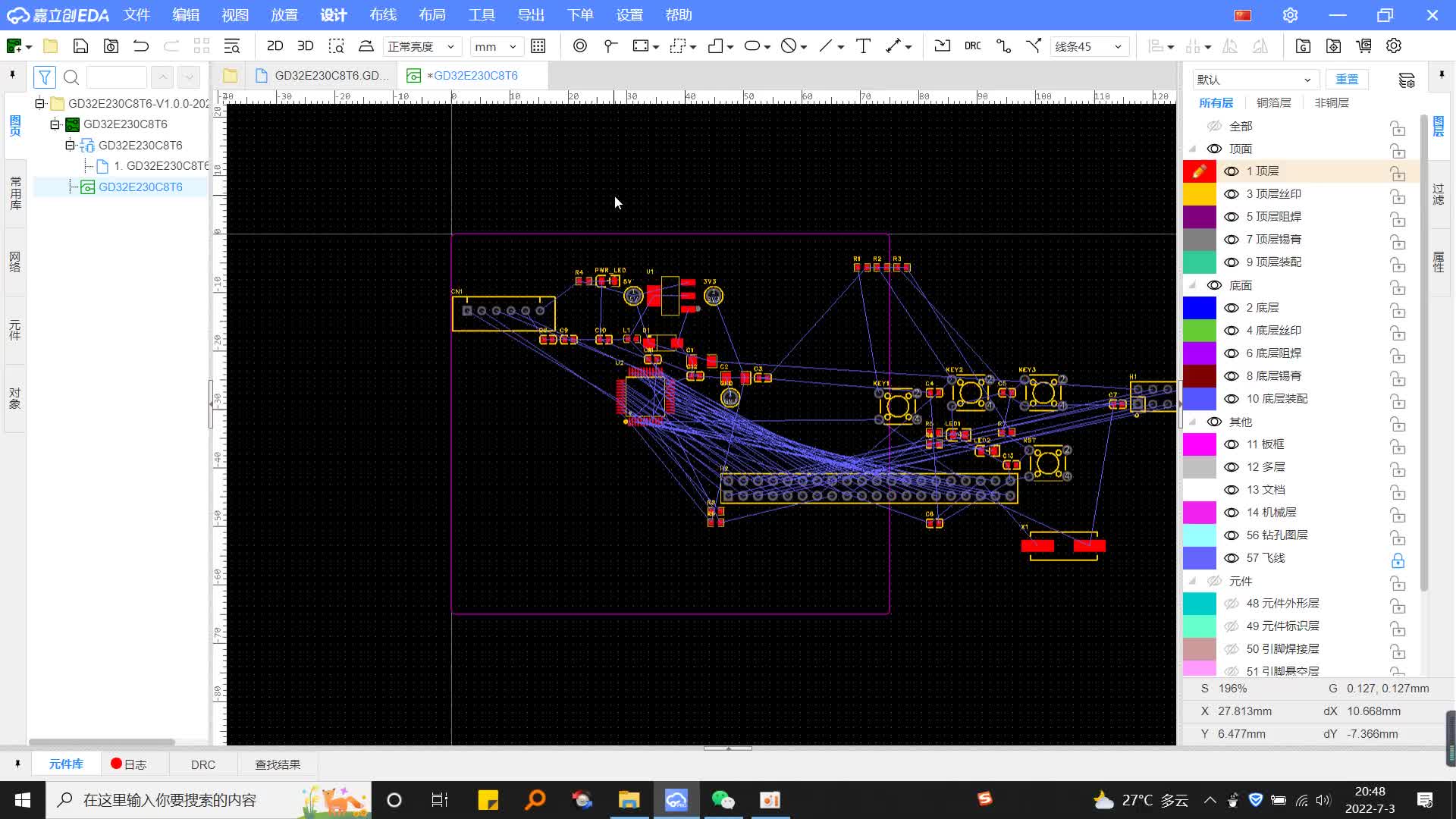Select the single routing tool
1456x819 pixels.
pyautogui.click(x=1003, y=46)
